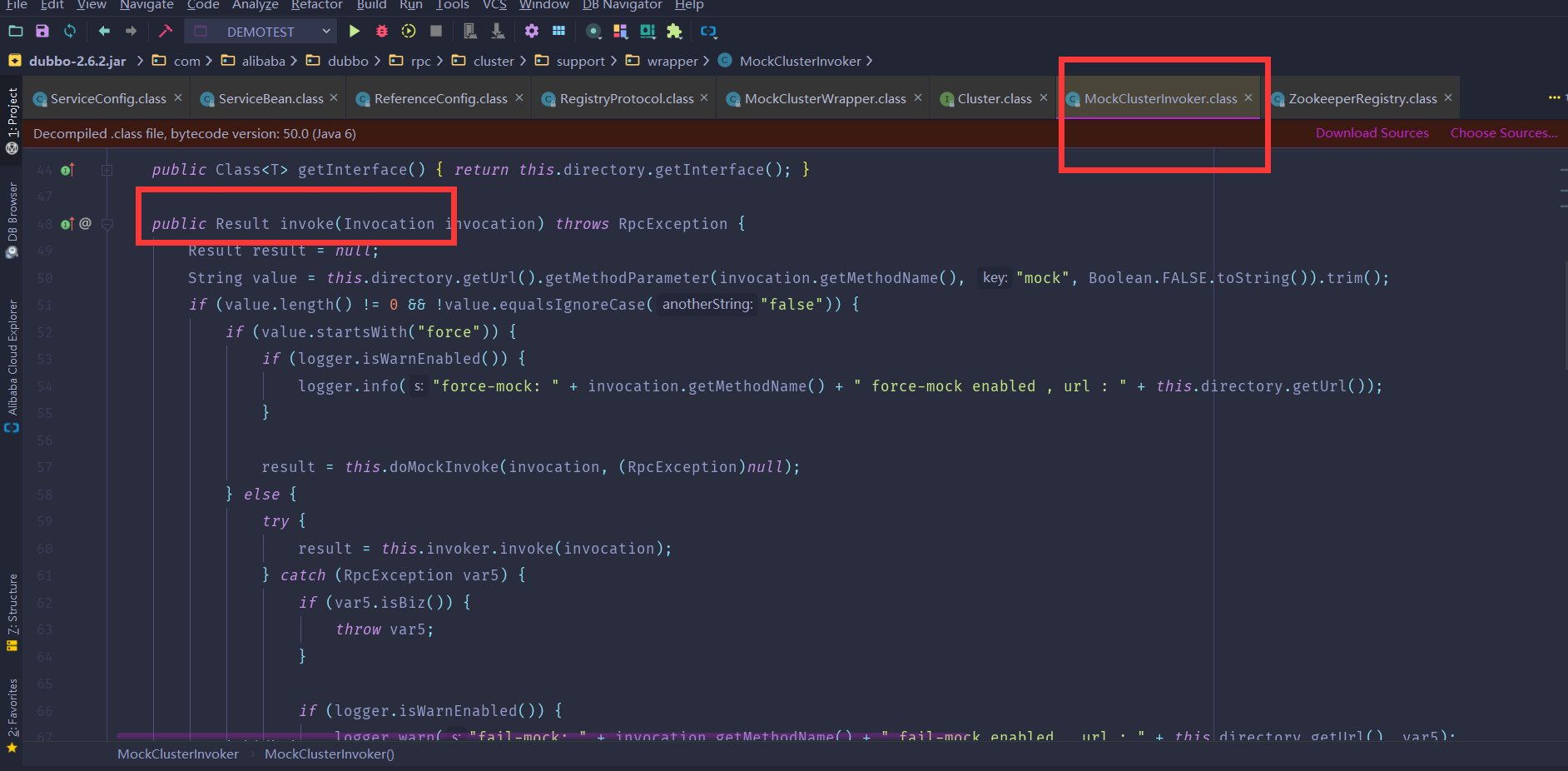Open the DB Navigator menu
The image size is (1568, 771).
(622, 5)
